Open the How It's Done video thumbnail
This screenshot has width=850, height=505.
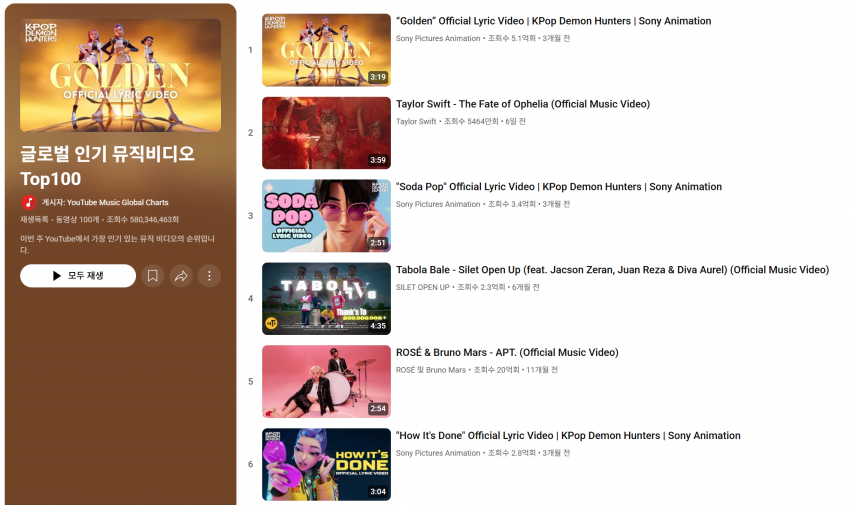pos(326,464)
